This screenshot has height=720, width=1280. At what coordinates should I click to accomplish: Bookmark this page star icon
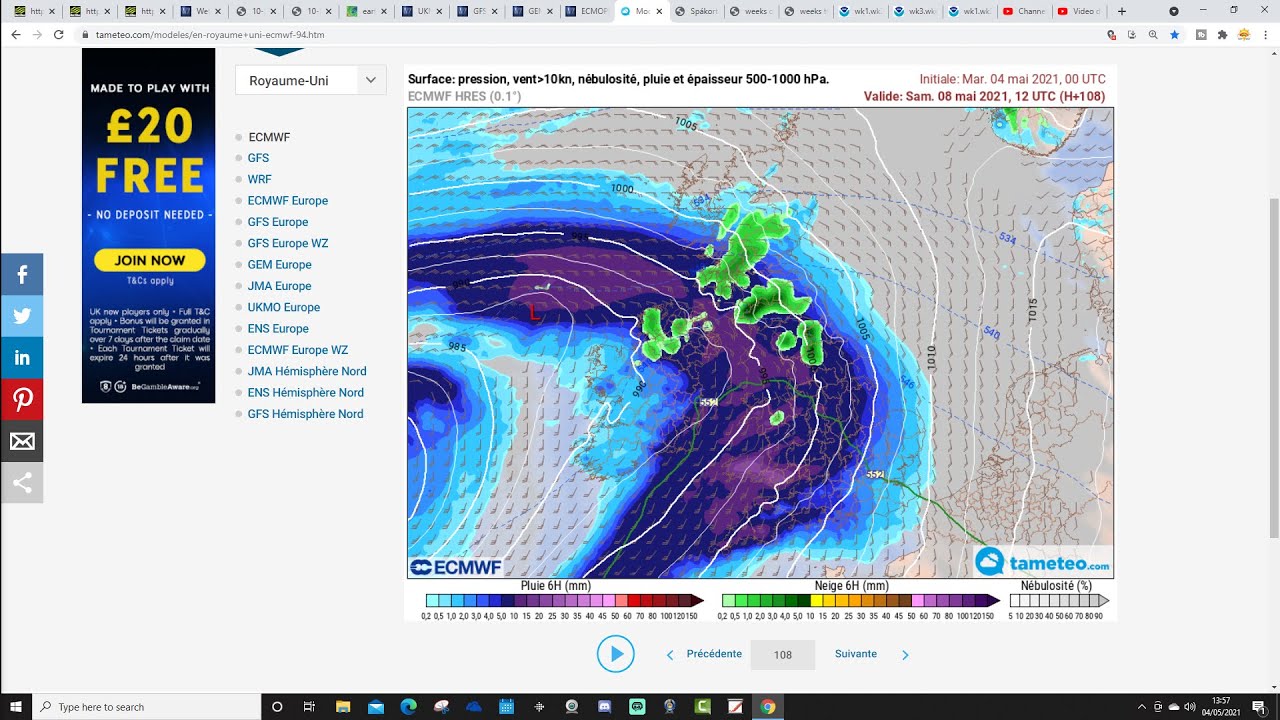(1175, 34)
